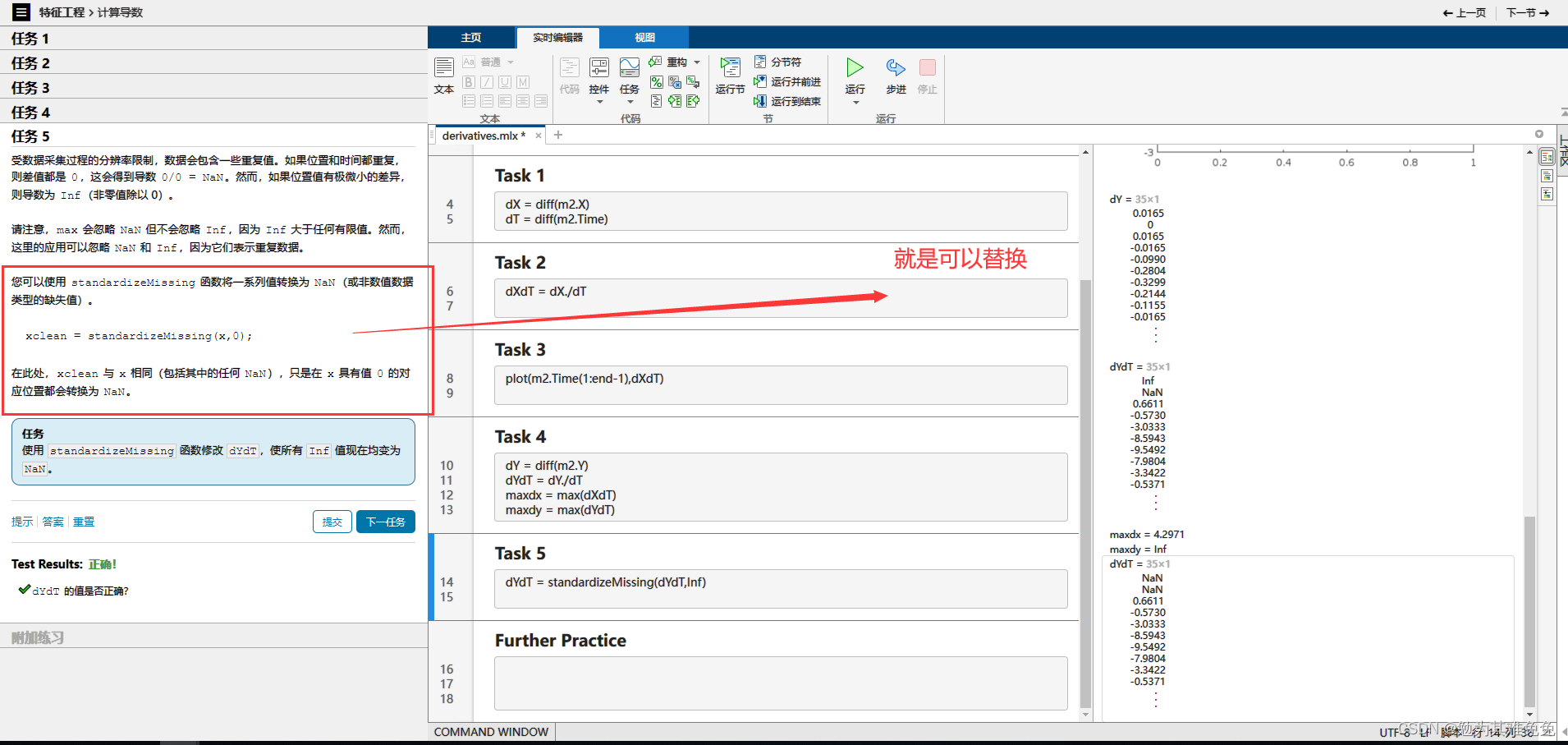
Task: Click the decrease indent icon
Action: pyautogui.click(x=693, y=101)
